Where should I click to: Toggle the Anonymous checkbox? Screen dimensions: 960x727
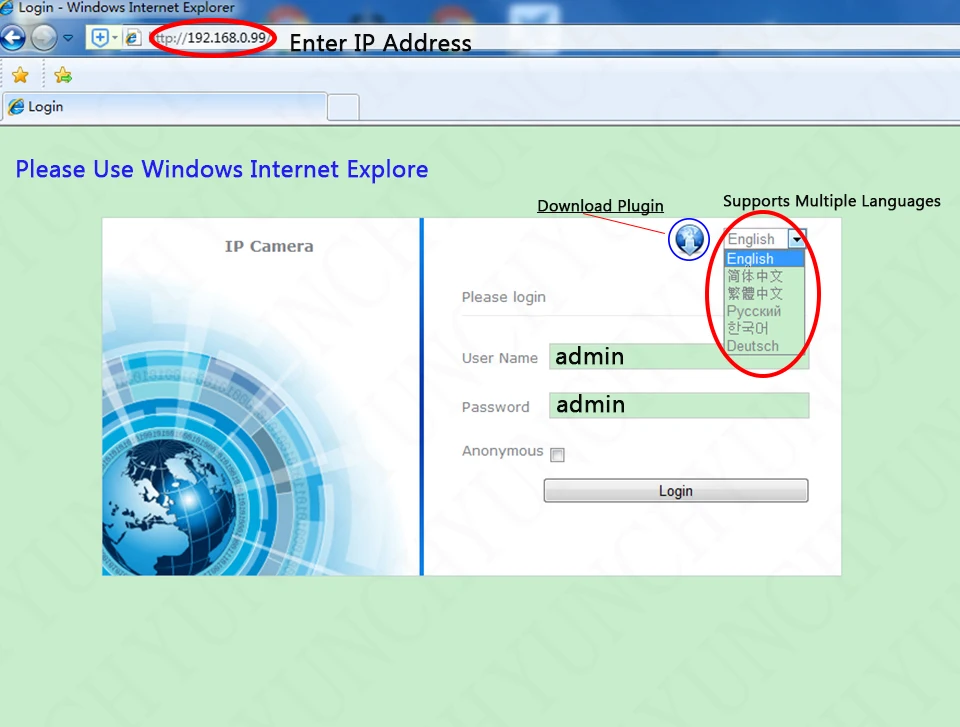[x=557, y=454]
